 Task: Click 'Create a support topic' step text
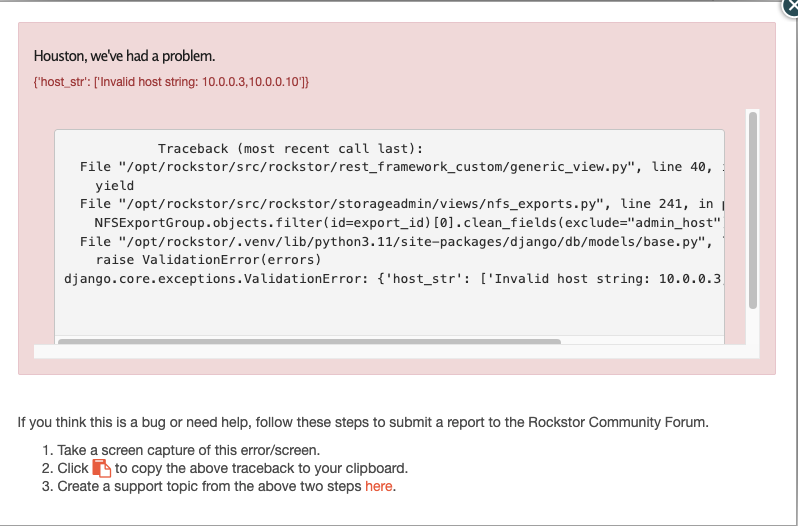click(210, 487)
